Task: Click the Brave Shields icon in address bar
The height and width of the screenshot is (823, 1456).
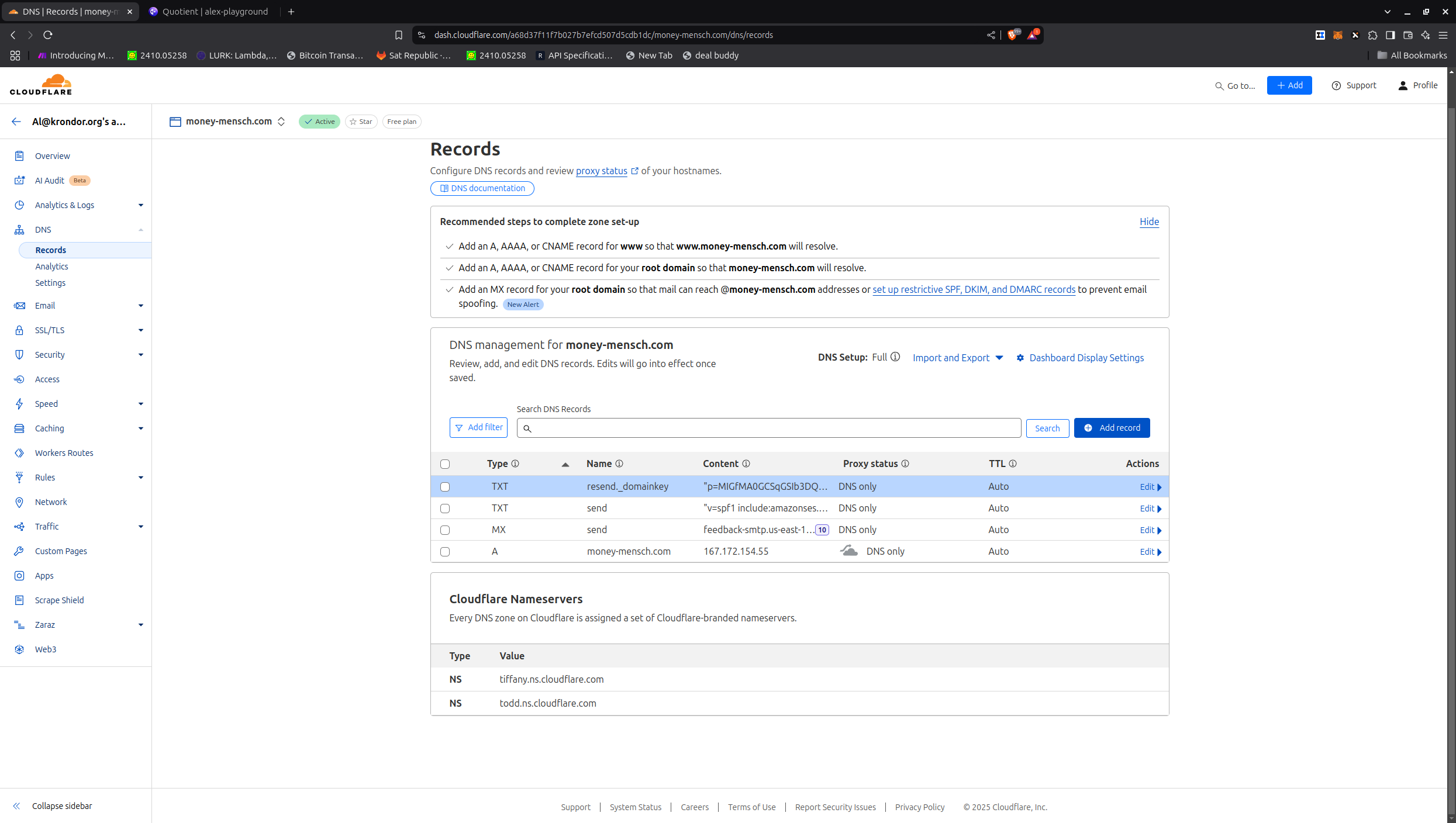Action: coord(1012,35)
